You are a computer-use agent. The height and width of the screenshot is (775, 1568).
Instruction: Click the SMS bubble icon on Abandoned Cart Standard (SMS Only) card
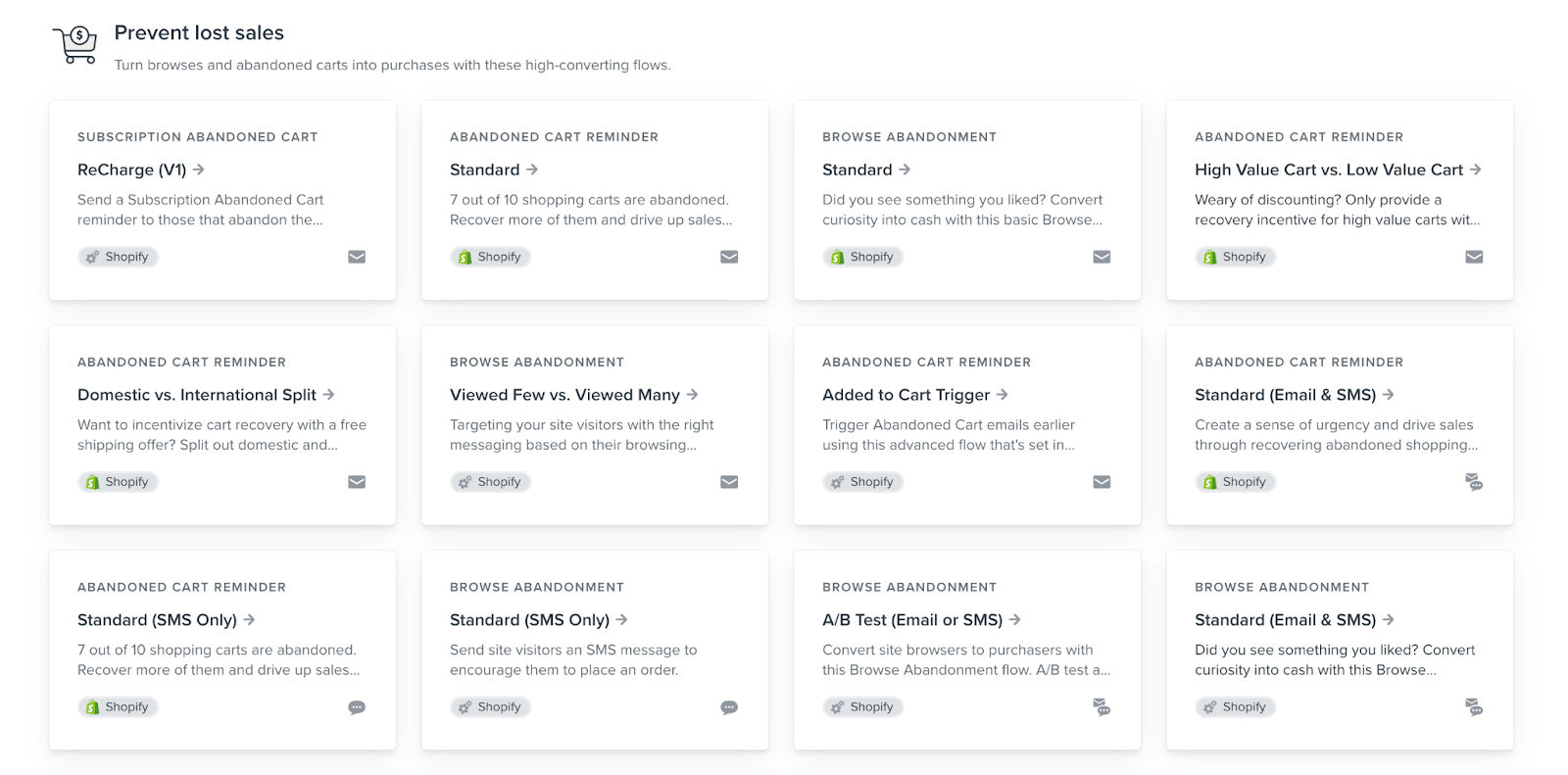pyautogui.click(x=357, y=707)
